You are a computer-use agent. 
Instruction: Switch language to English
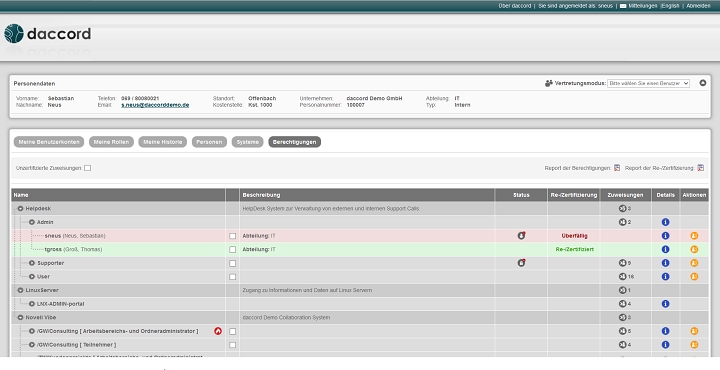[670, 6]
